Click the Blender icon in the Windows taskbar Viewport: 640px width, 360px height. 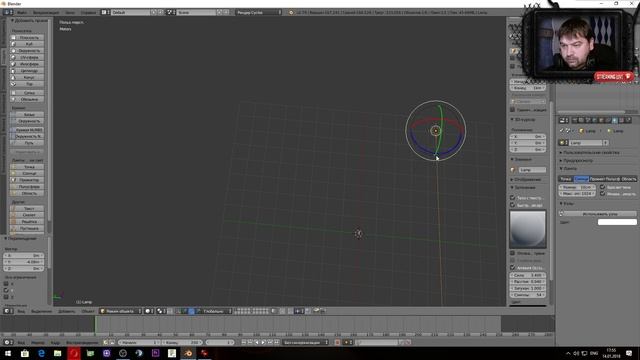point(188,353)
